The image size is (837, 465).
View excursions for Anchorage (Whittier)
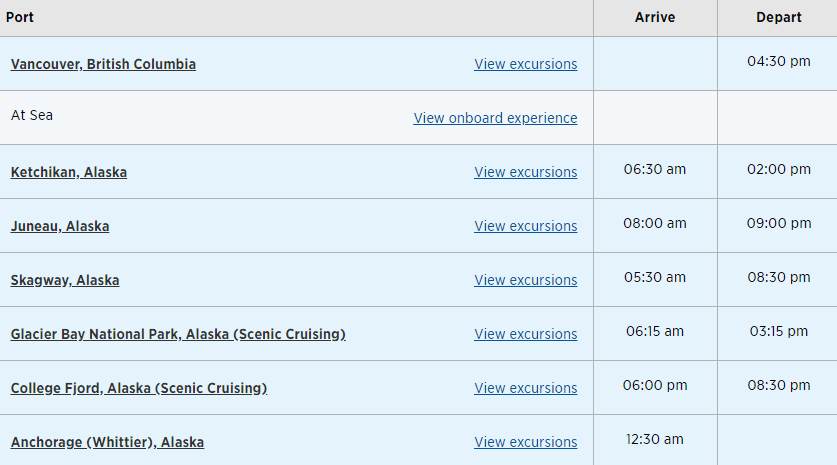click(526, 443)
